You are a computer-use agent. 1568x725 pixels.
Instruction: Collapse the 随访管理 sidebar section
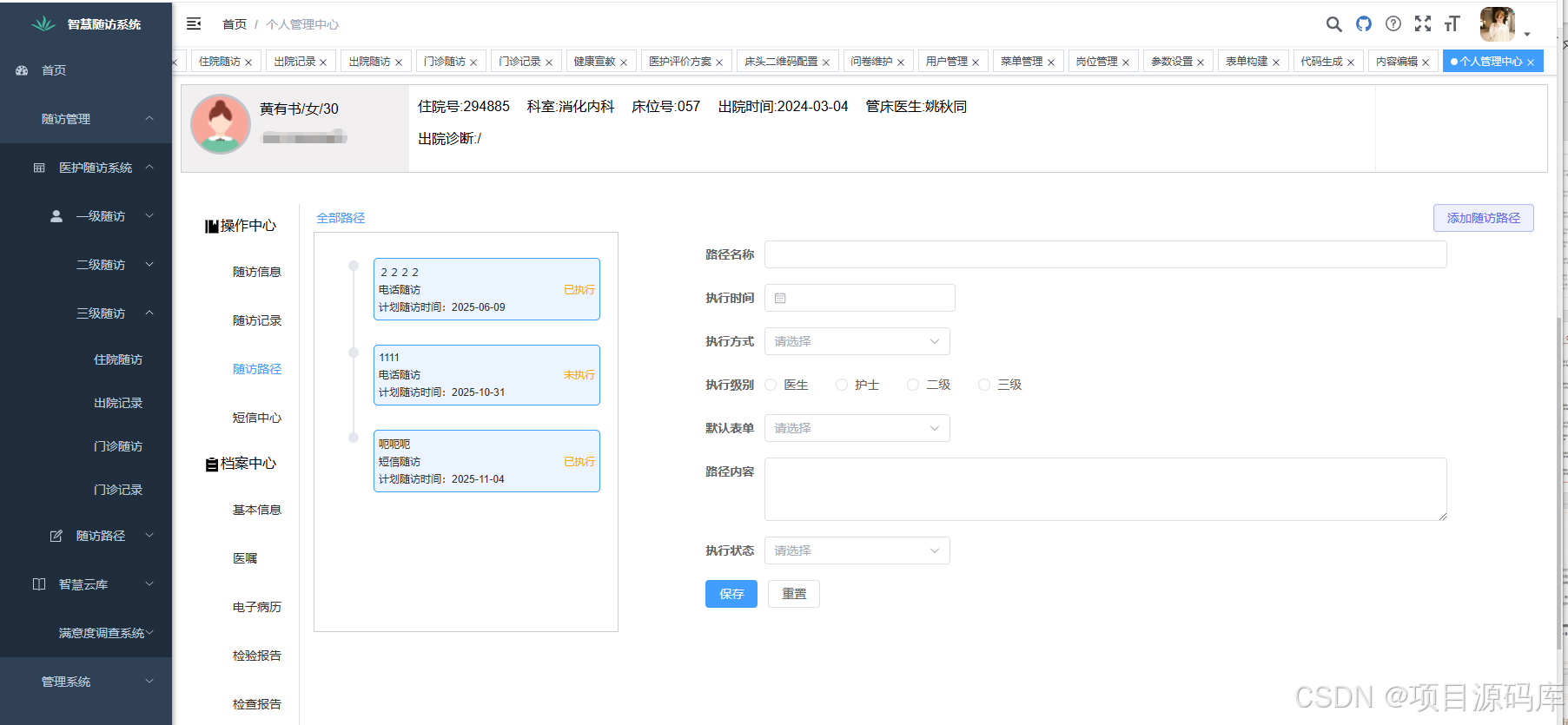(86, 119)
